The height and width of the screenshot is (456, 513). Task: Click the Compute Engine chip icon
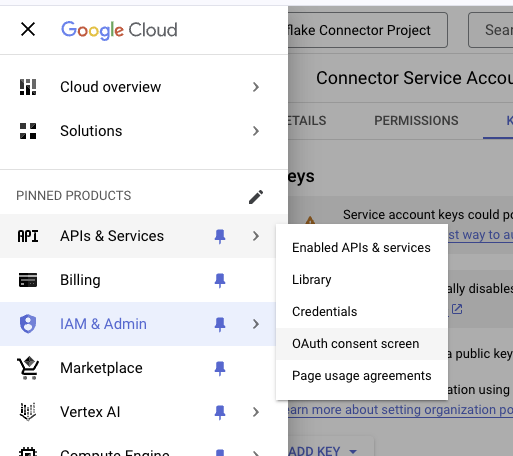pyautogui.click(x=28, y=452)
